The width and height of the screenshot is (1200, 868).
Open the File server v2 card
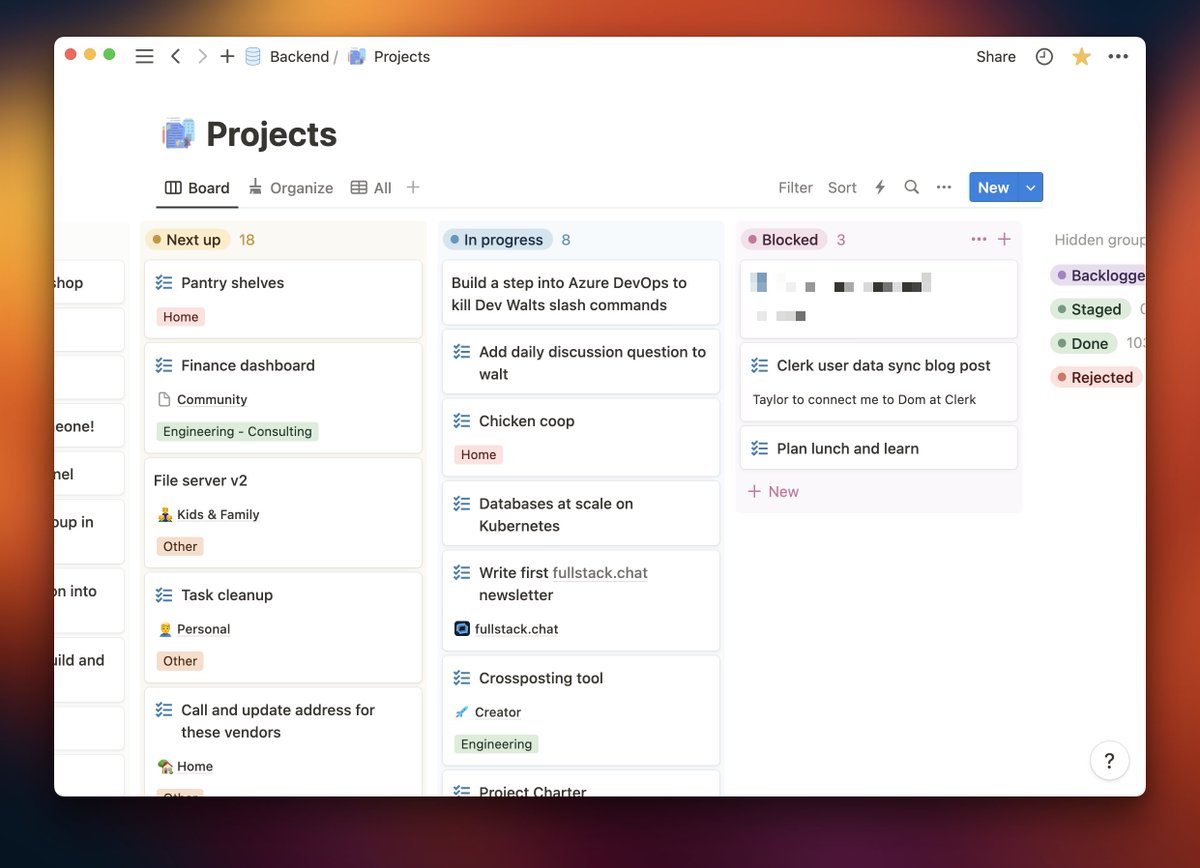pos(283,513)
